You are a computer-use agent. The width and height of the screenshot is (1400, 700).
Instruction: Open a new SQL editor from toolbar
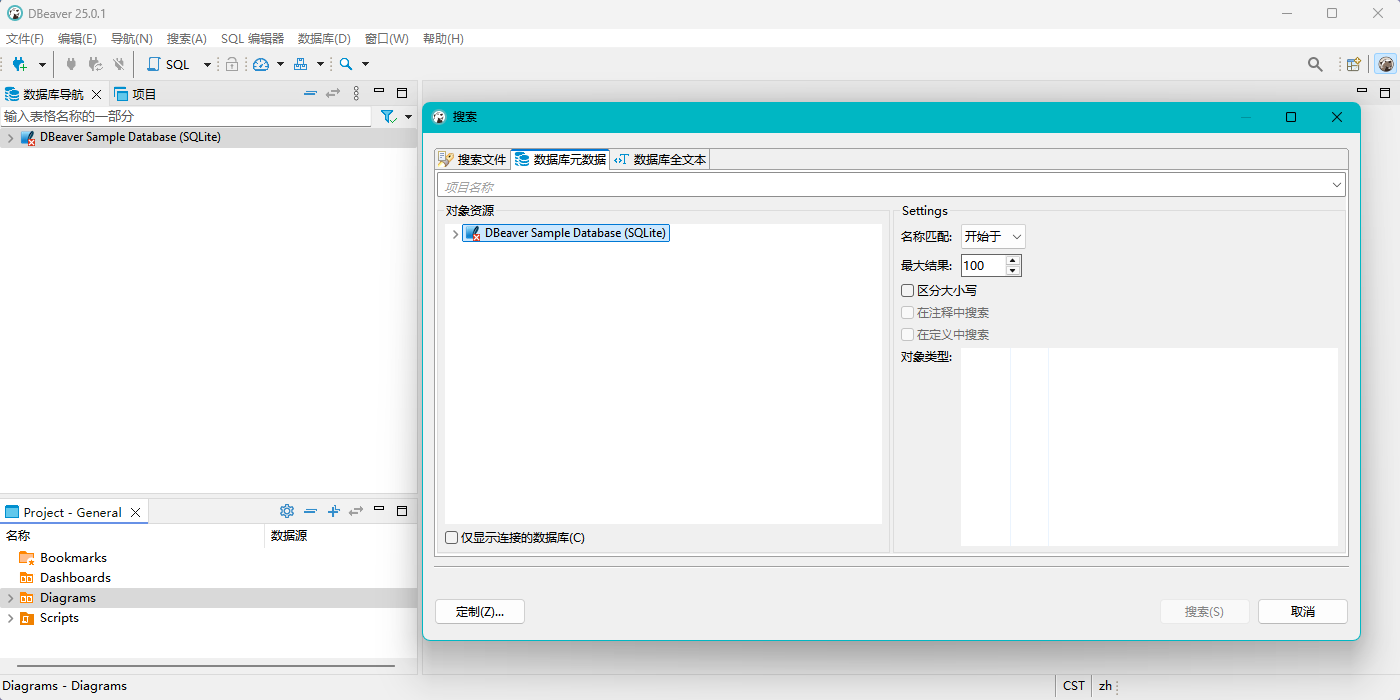[x=168, y=64]
